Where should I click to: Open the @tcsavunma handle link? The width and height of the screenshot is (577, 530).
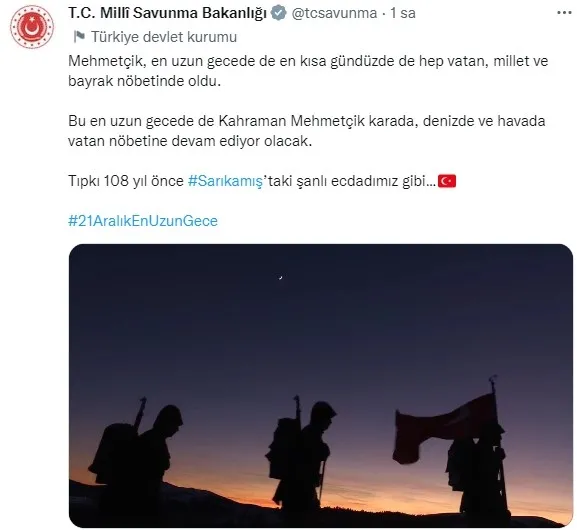tap(334, 13)
